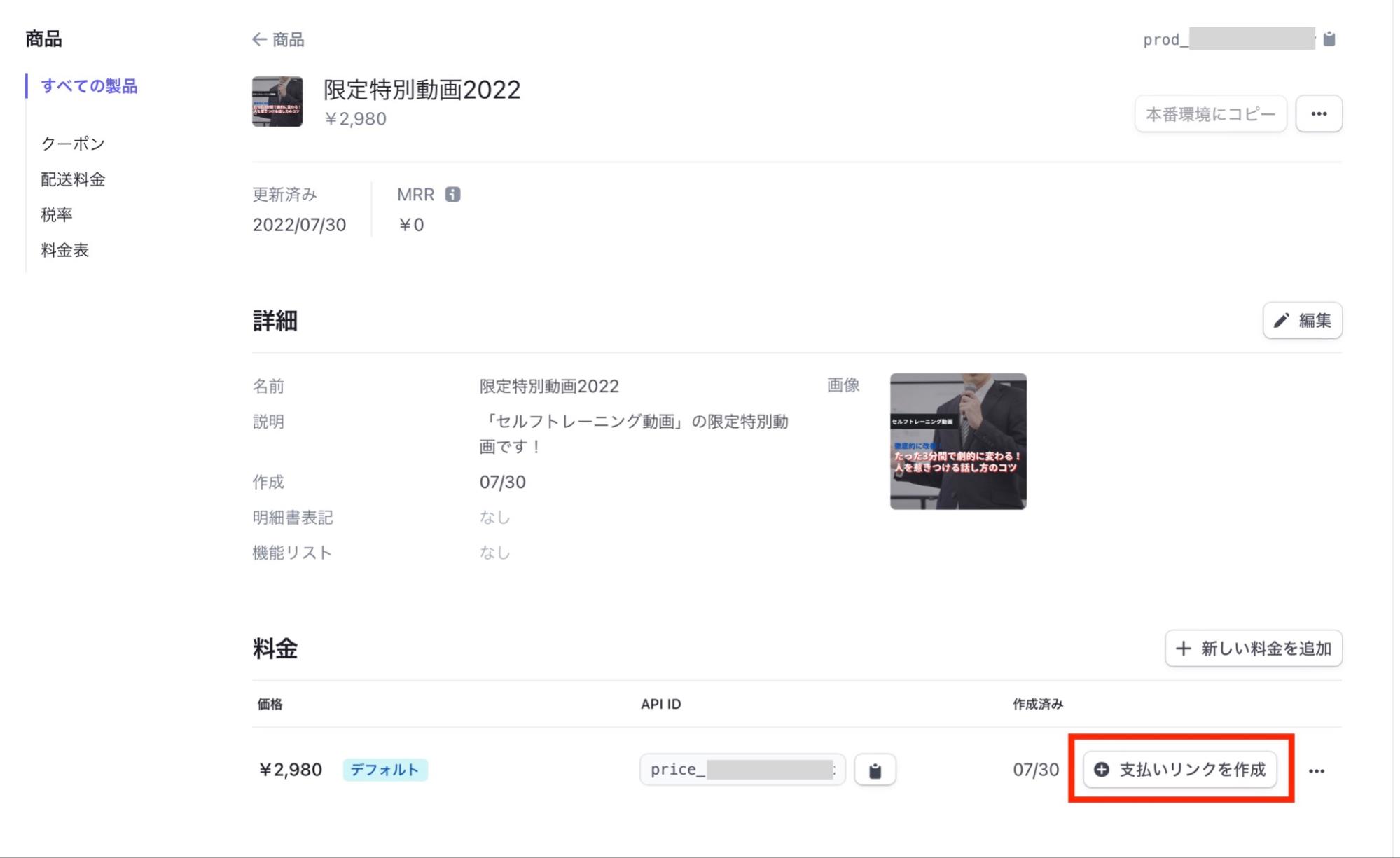
Task: Click the price_ API ID field
Action: tap(741, 770)
